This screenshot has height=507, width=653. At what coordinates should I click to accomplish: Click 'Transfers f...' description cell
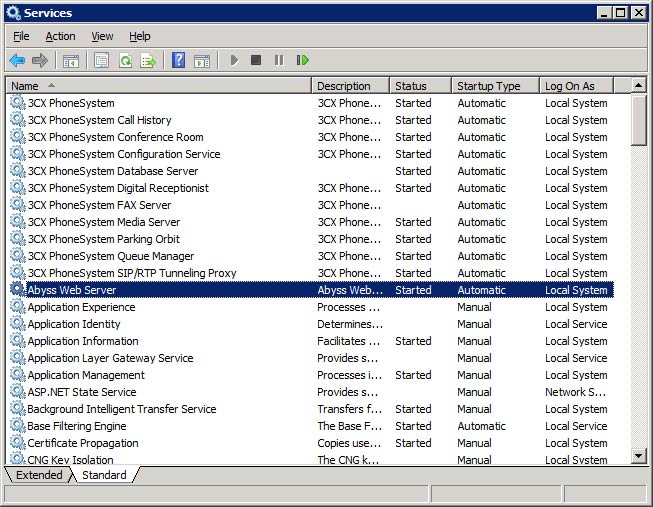click(x=349, y=409)
